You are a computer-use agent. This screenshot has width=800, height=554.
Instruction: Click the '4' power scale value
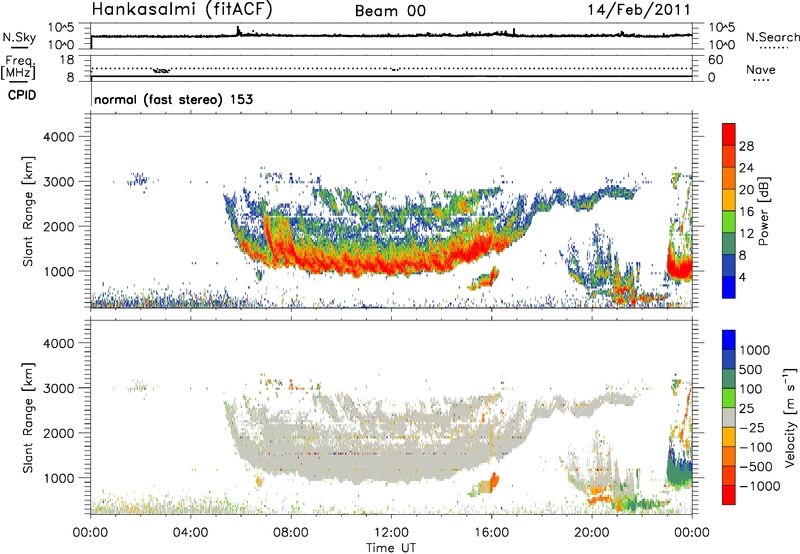coord(743,277)
